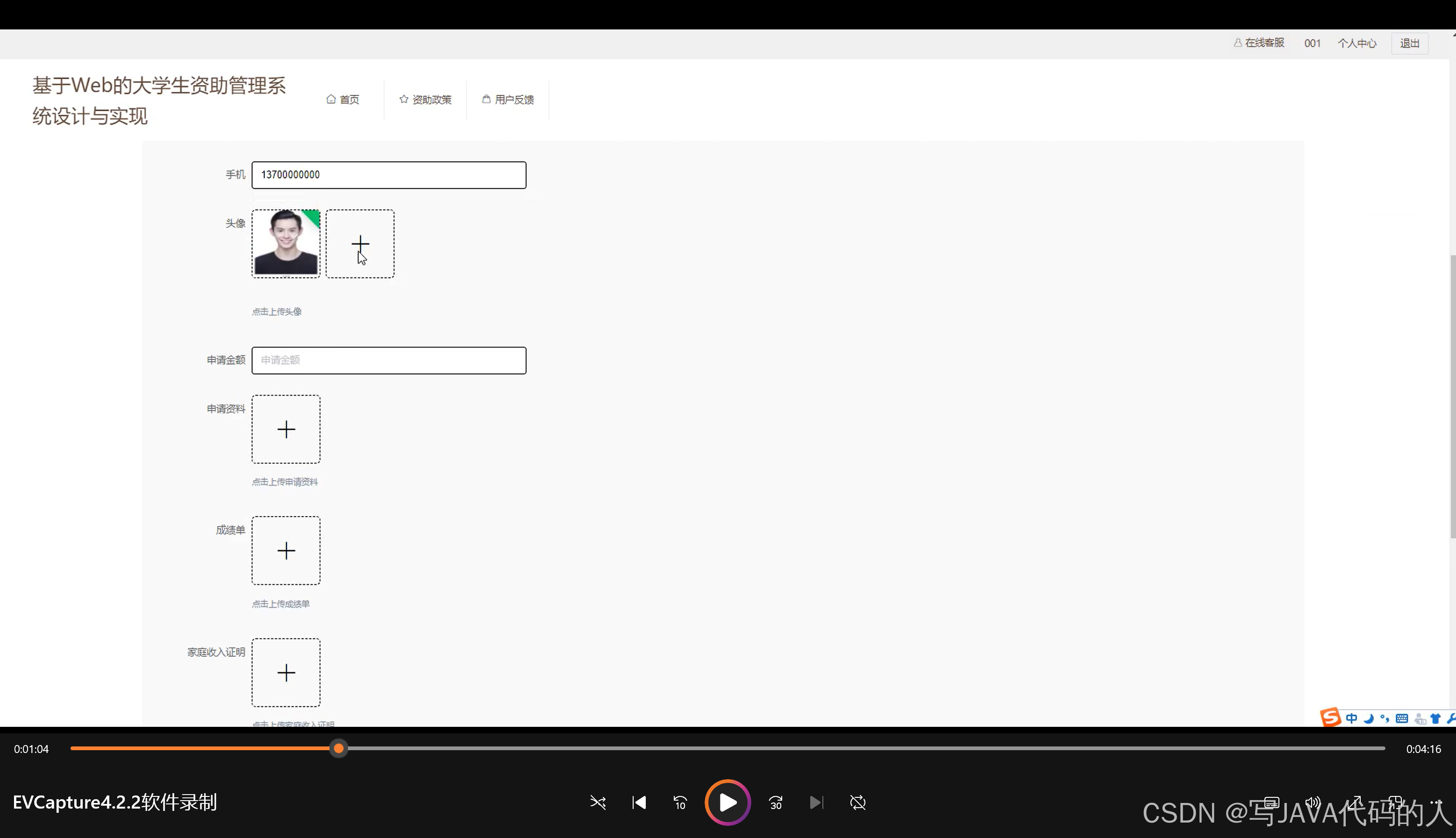Click the 退出 logout button

point(1410,43)
